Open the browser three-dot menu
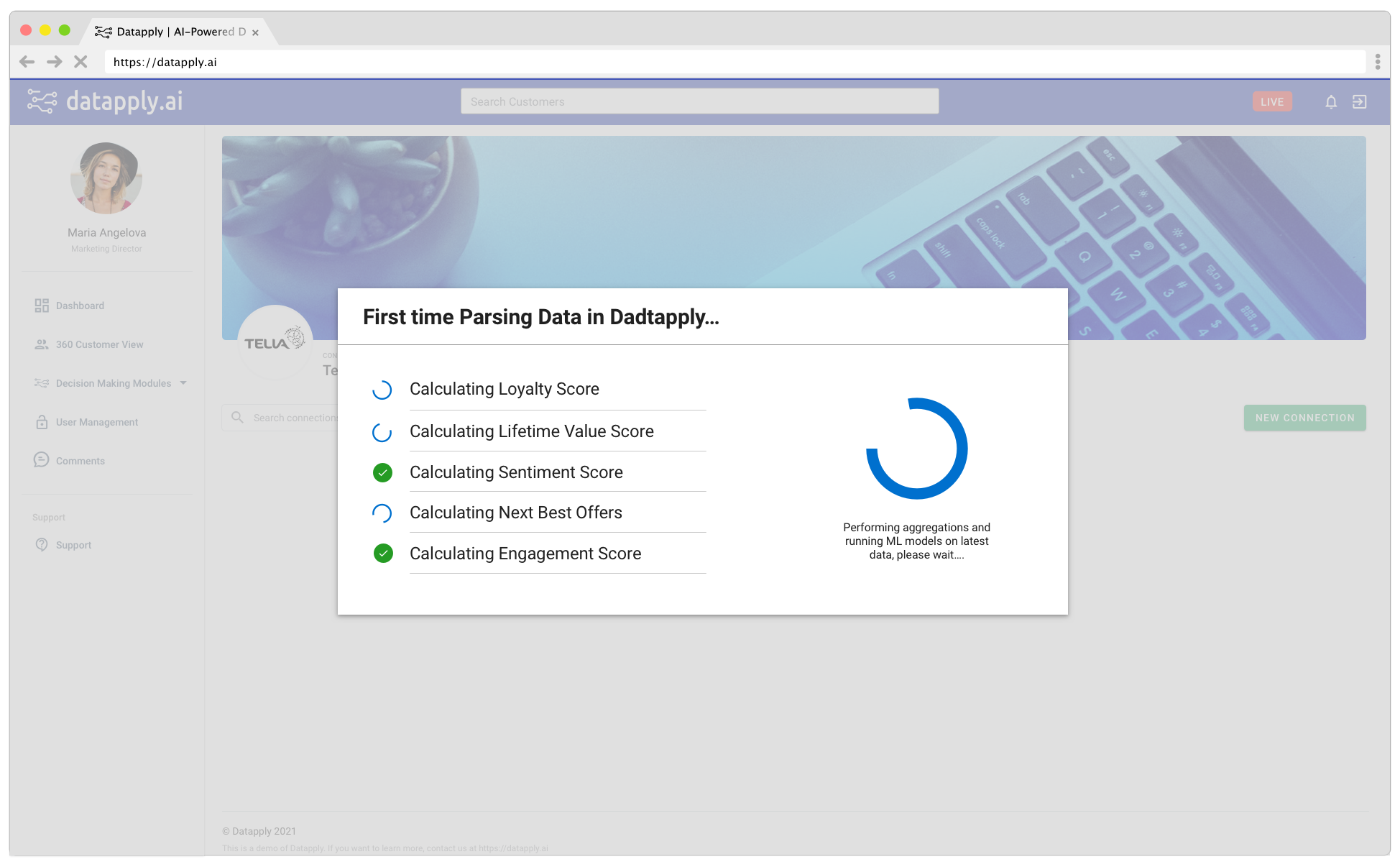The height and width of the screenshot is (867, 1400). tap(1377, 62)
